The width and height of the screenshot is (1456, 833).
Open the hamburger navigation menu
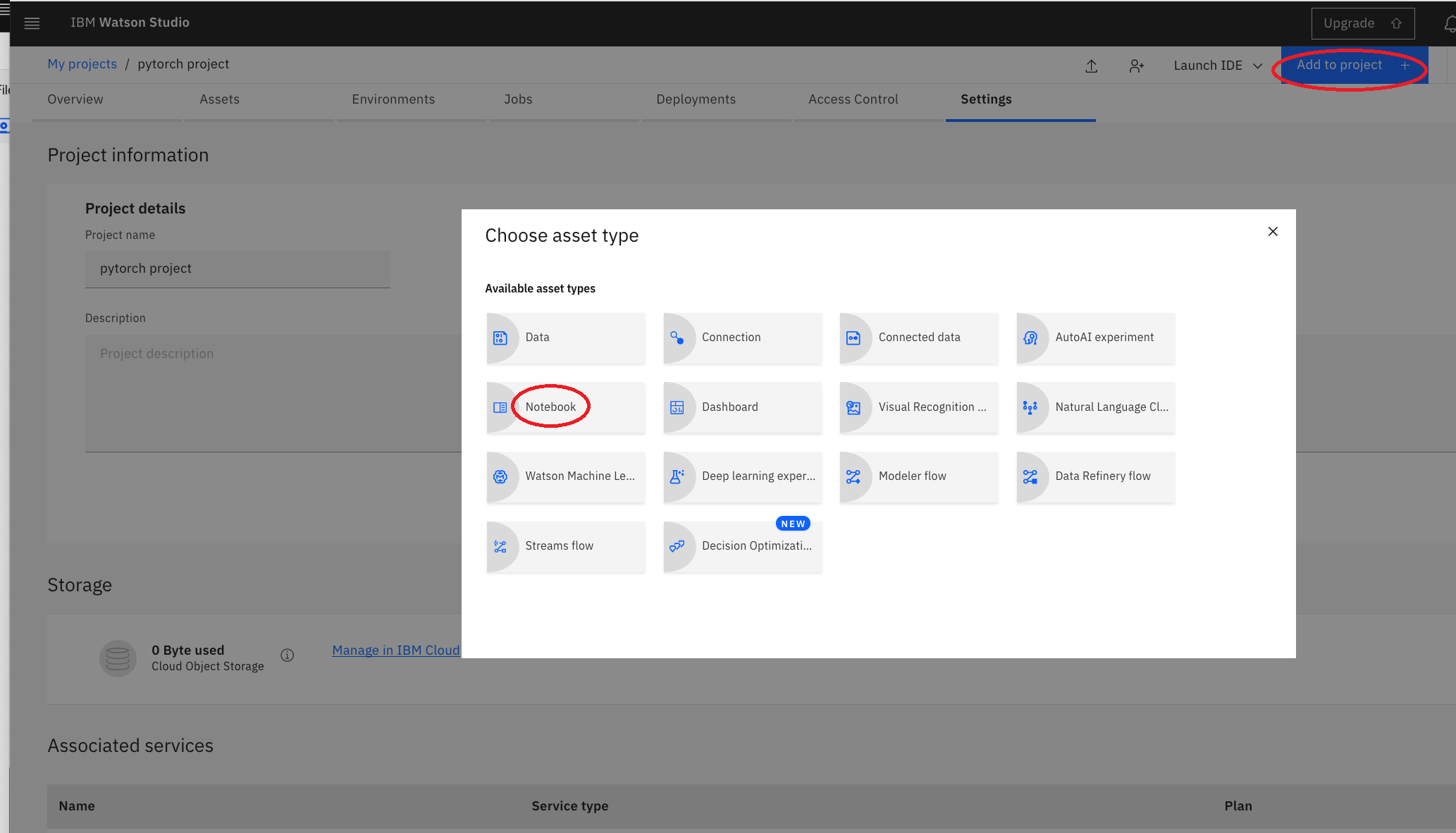[32, 23]
